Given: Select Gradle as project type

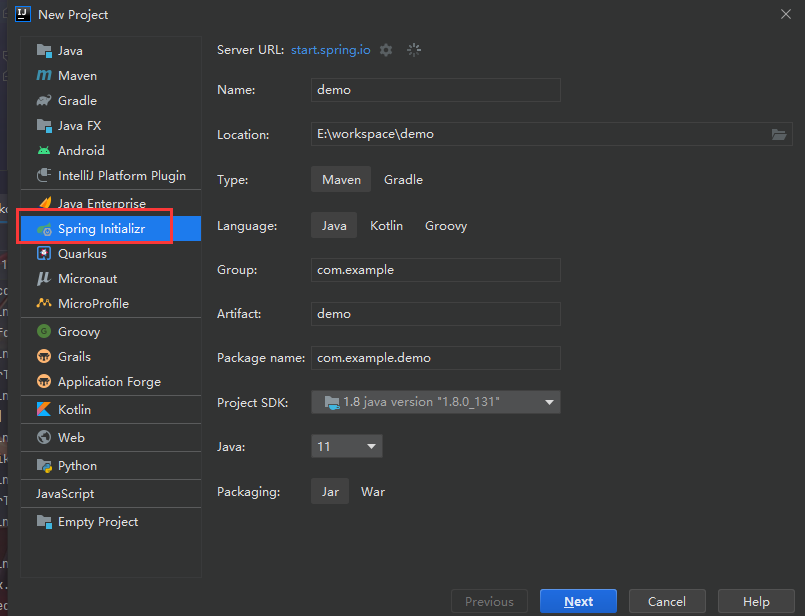Looking at the screenshot, I should 403,180.
